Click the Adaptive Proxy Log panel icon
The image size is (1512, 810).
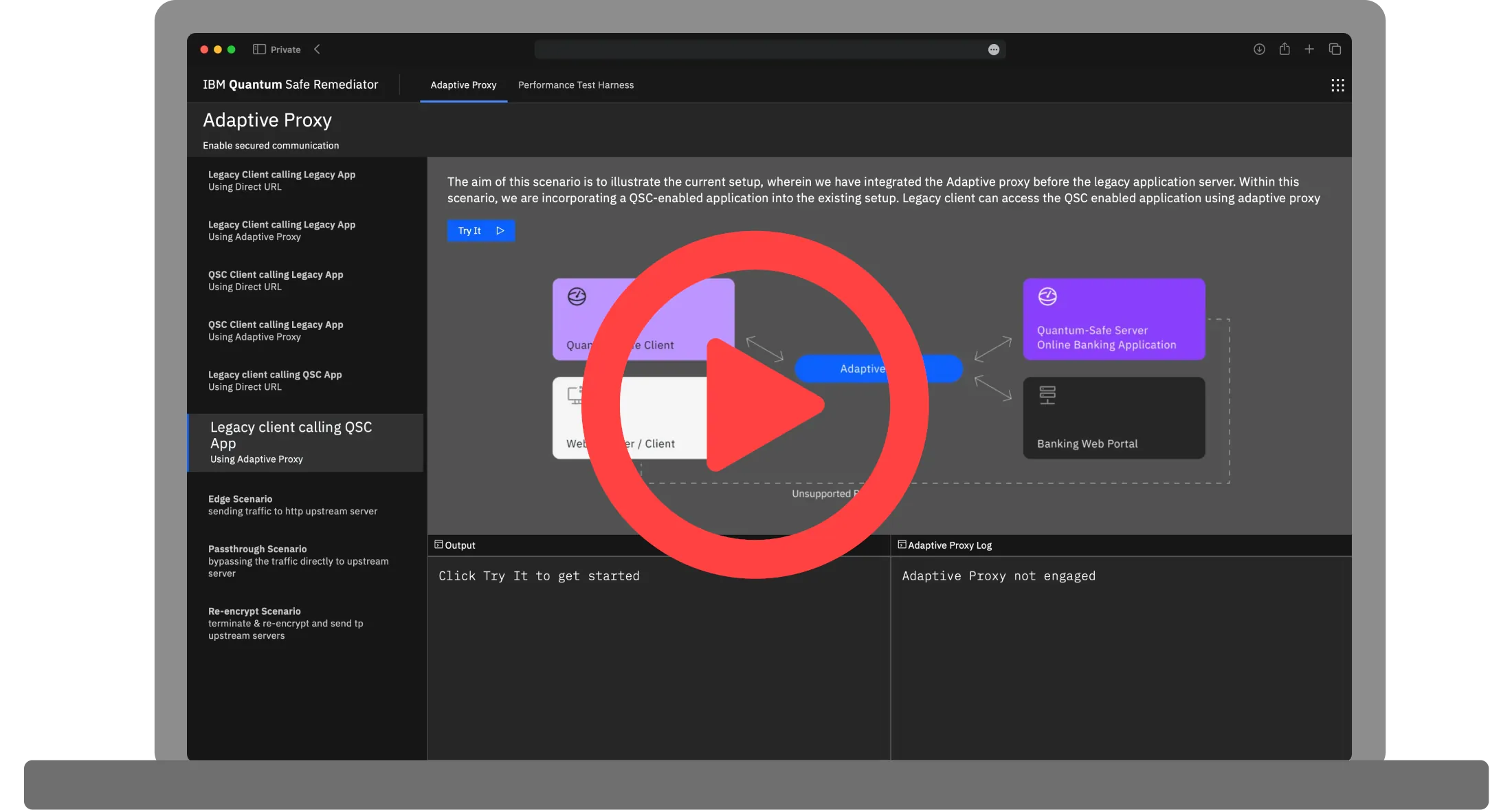(902, 545)
